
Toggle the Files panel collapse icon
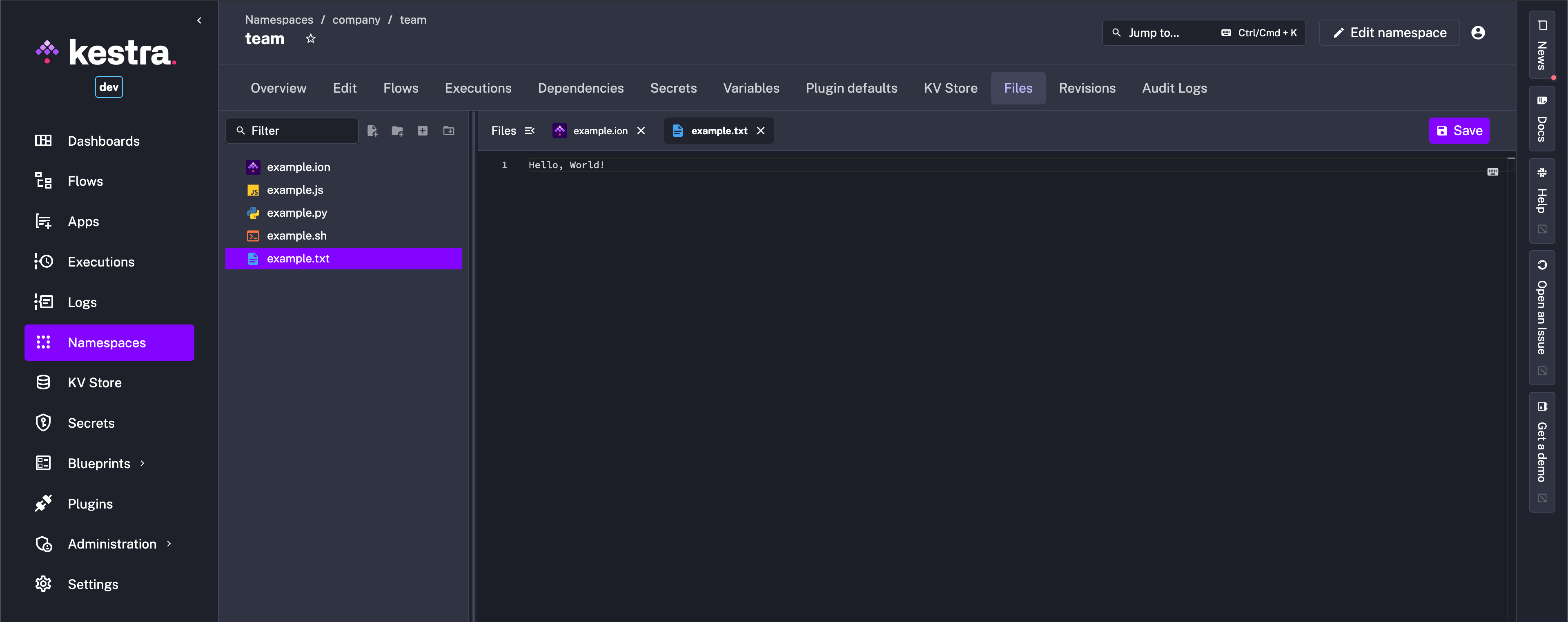click(x=530, y=131)
